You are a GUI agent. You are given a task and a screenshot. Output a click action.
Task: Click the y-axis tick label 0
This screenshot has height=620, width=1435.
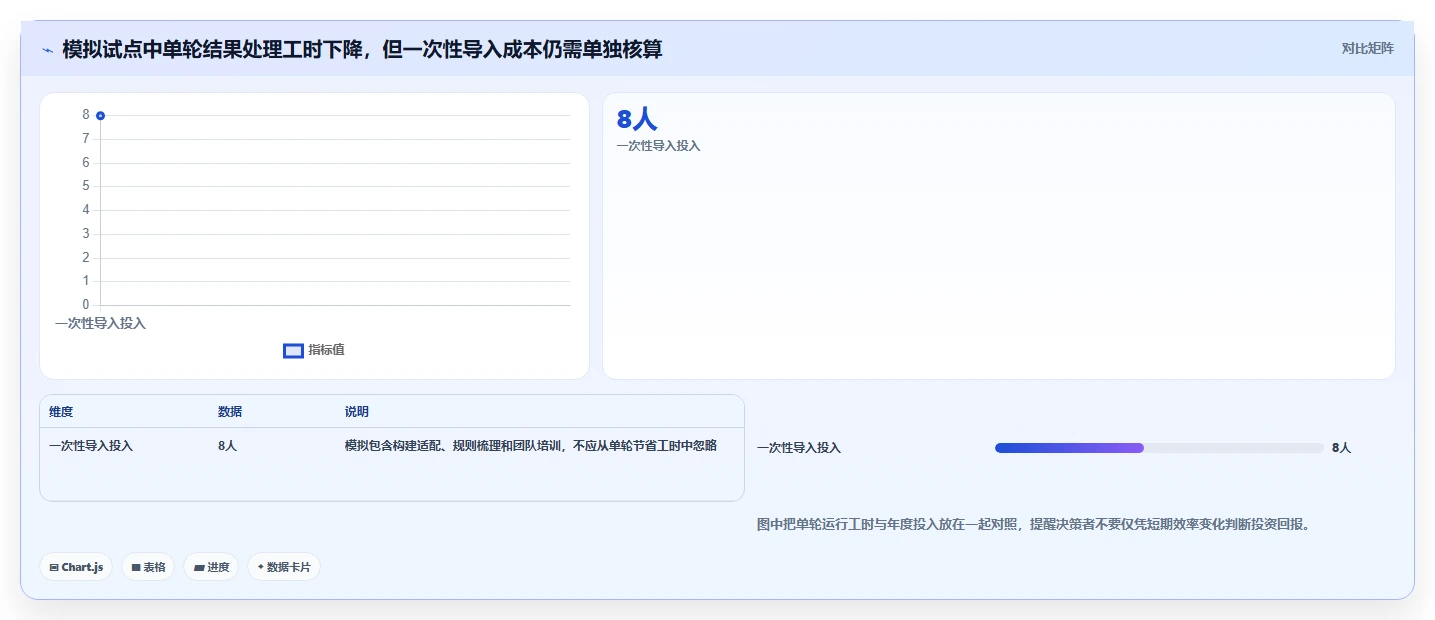tap(86, 305)
